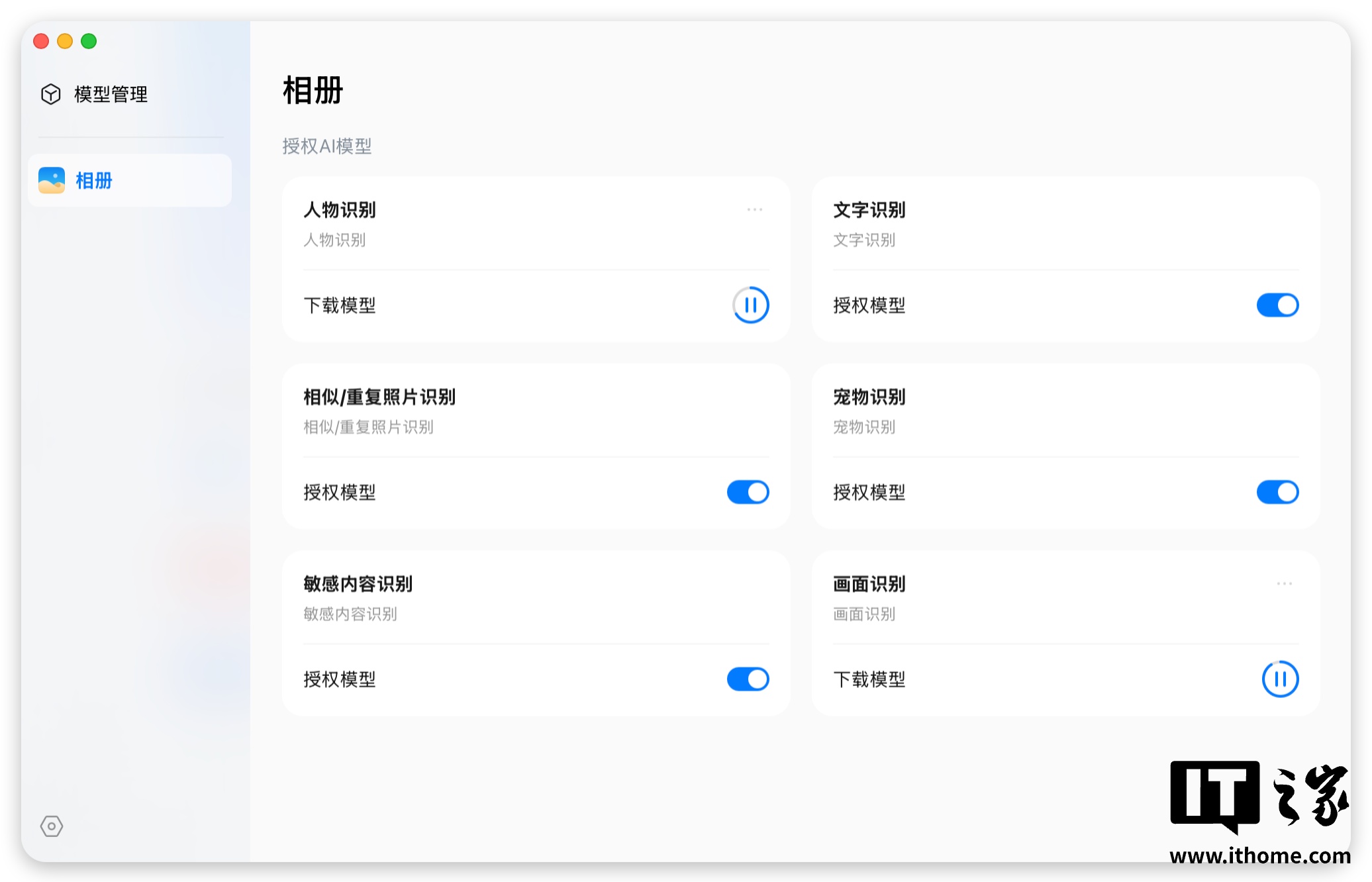Image resolution: width=1372 pixels, height=882 pixels.
Task: Open settings hexagon icon at sidebar bottom
Action: [52, 826]
